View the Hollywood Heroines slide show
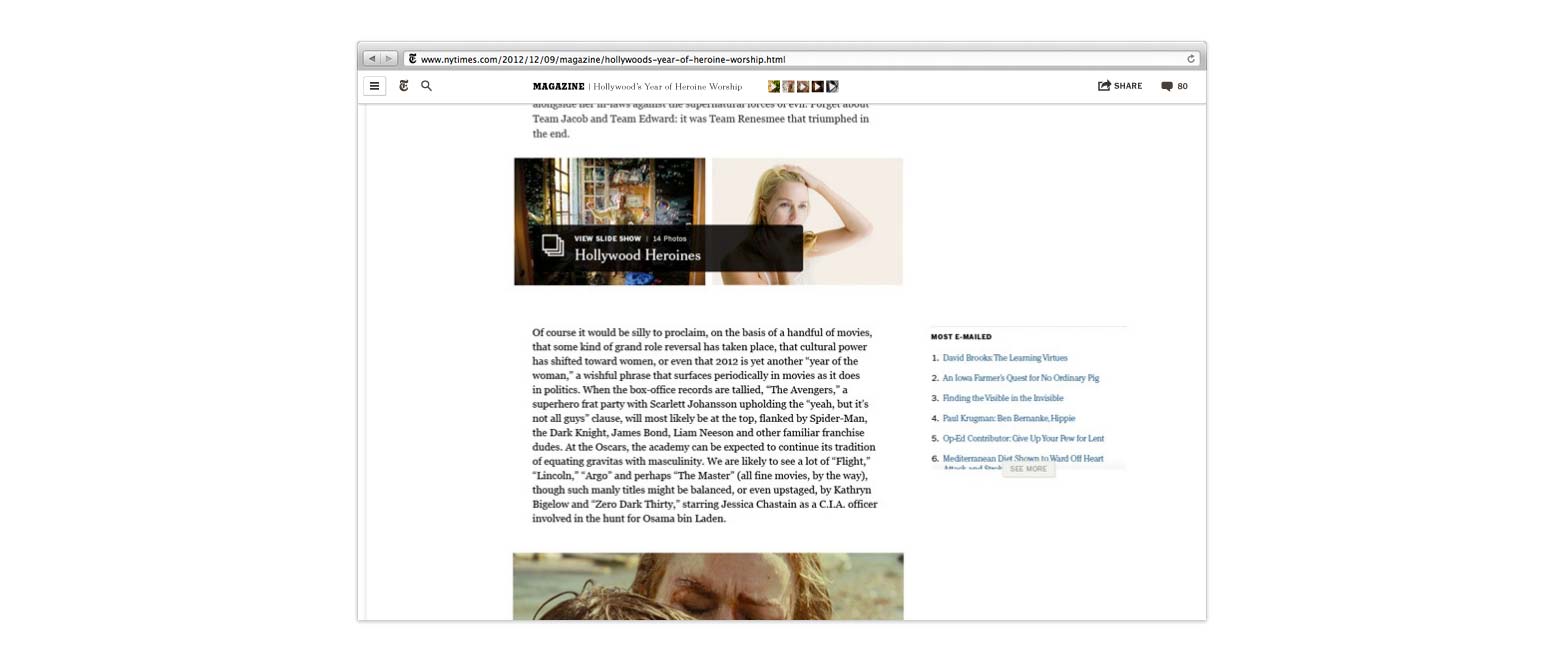This screenshot has width=1564, height=669. click(x=637, y=255)
